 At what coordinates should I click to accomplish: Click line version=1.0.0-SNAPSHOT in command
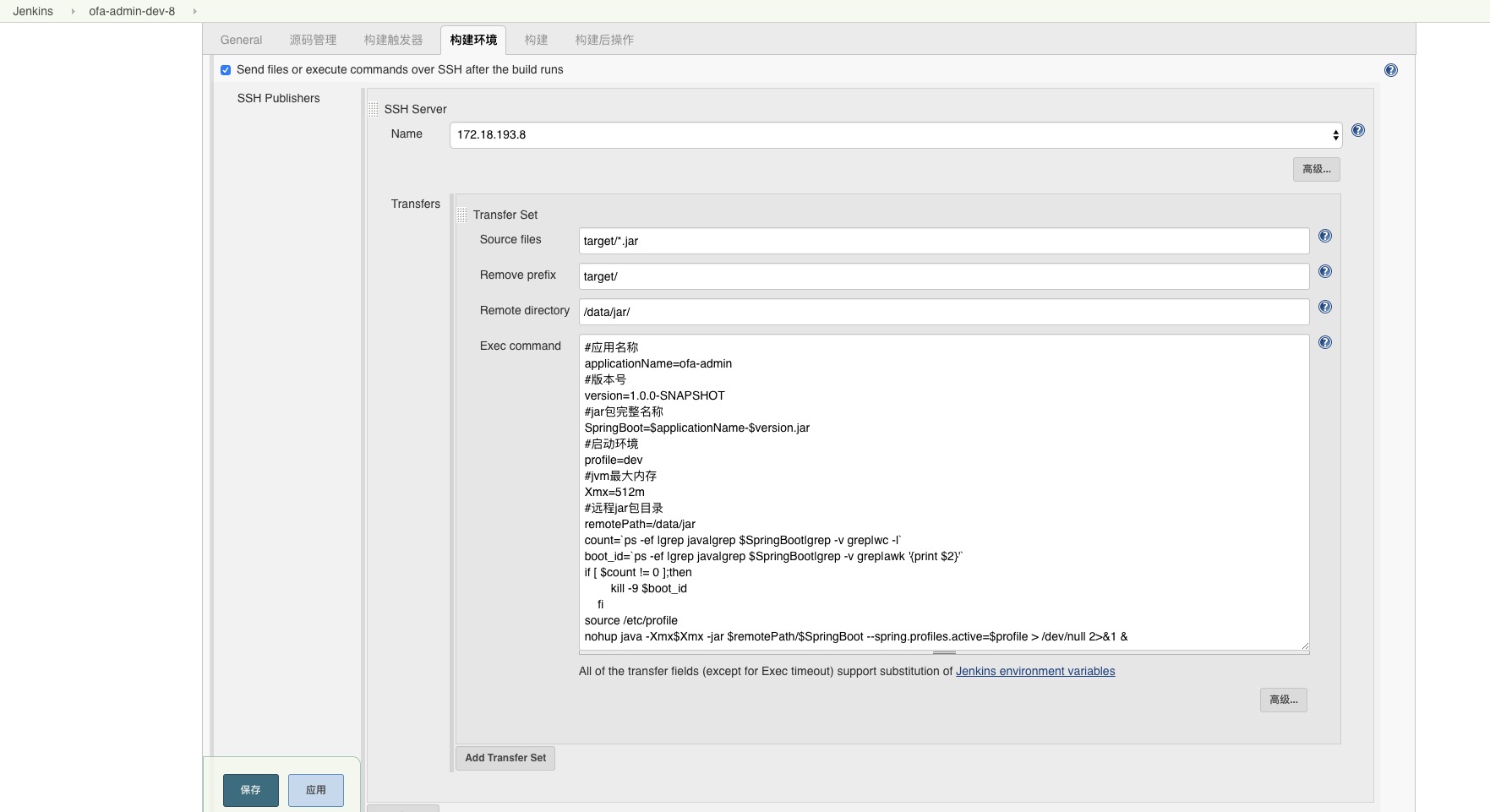point(655,395)
